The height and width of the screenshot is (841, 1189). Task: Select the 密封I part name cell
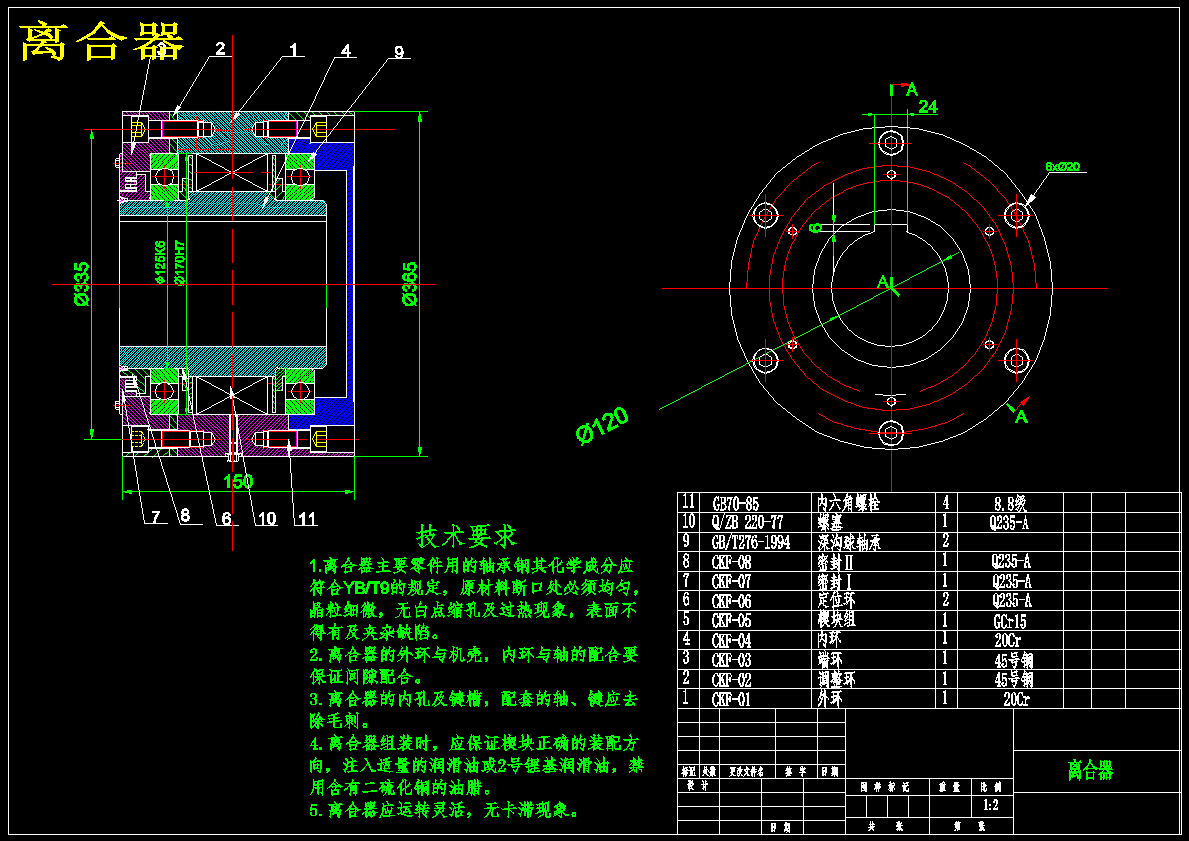click(834, 581)
